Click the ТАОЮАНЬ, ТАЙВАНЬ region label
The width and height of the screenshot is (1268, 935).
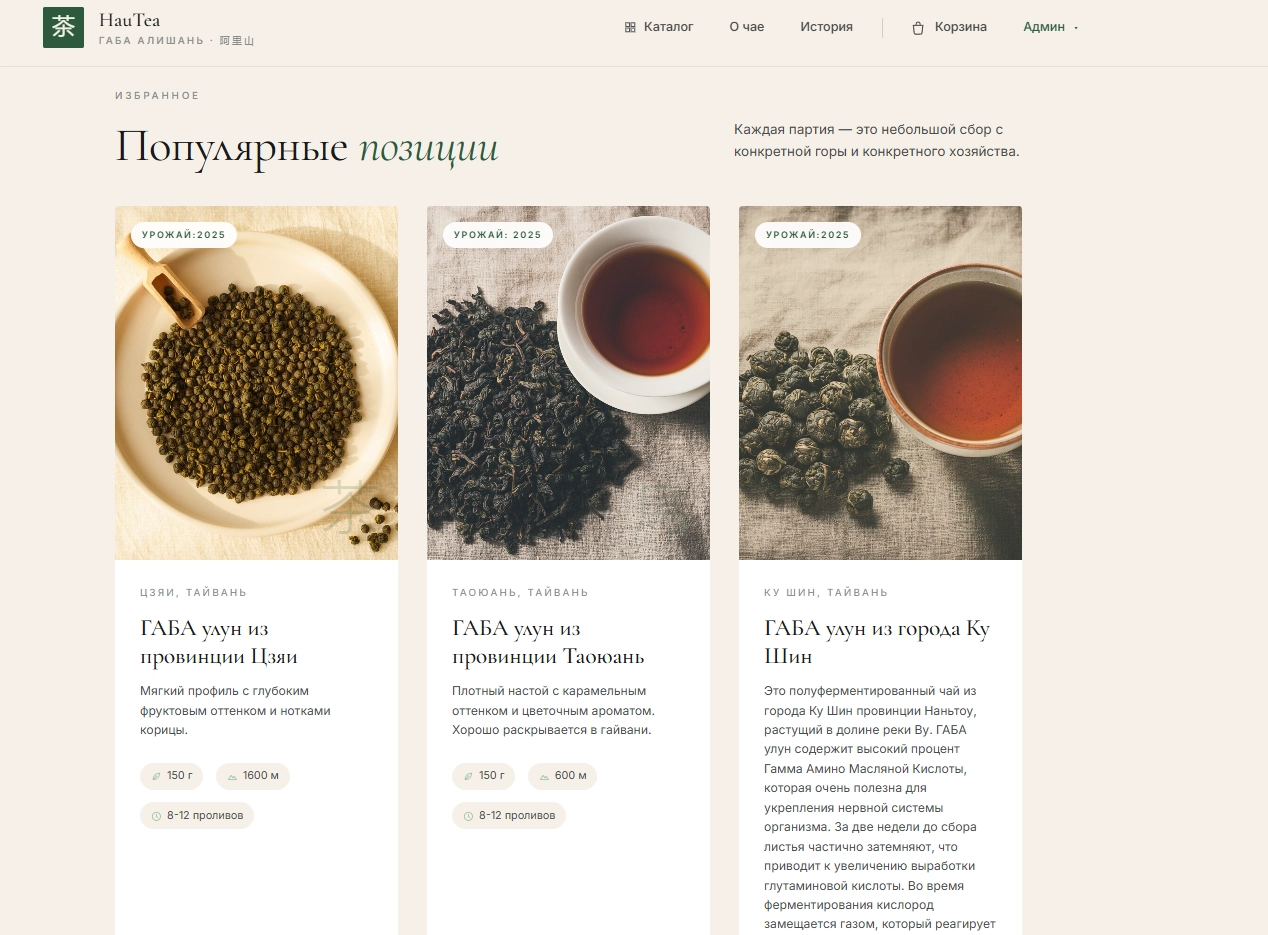click(520, 593)
